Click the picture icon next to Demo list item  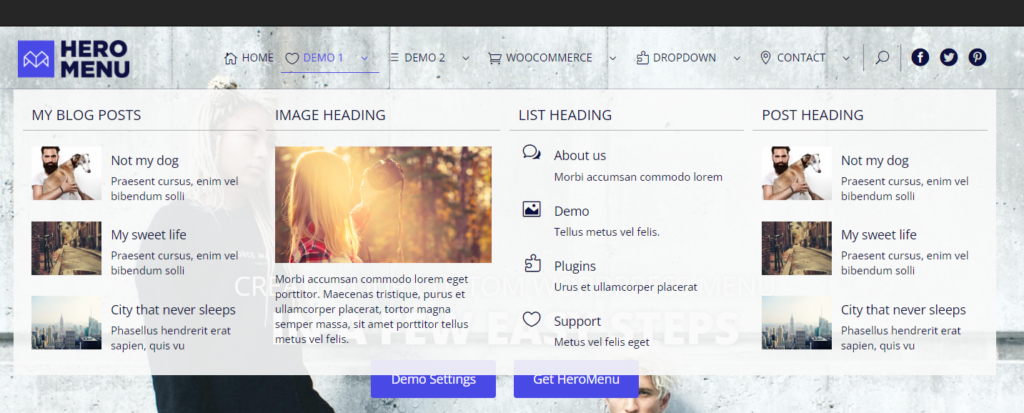click(x=532, y=209)
